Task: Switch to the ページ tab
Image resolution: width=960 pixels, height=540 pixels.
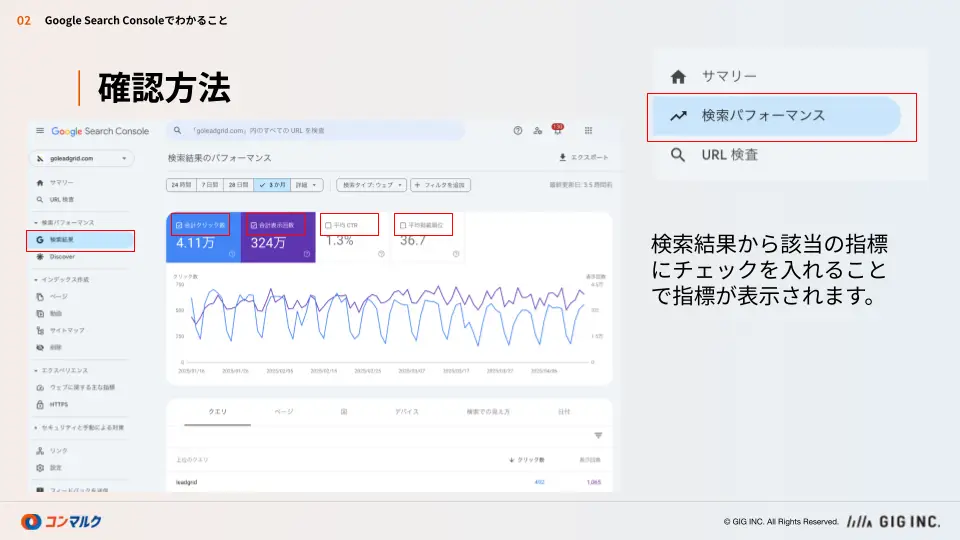Action: pos(283,412)
